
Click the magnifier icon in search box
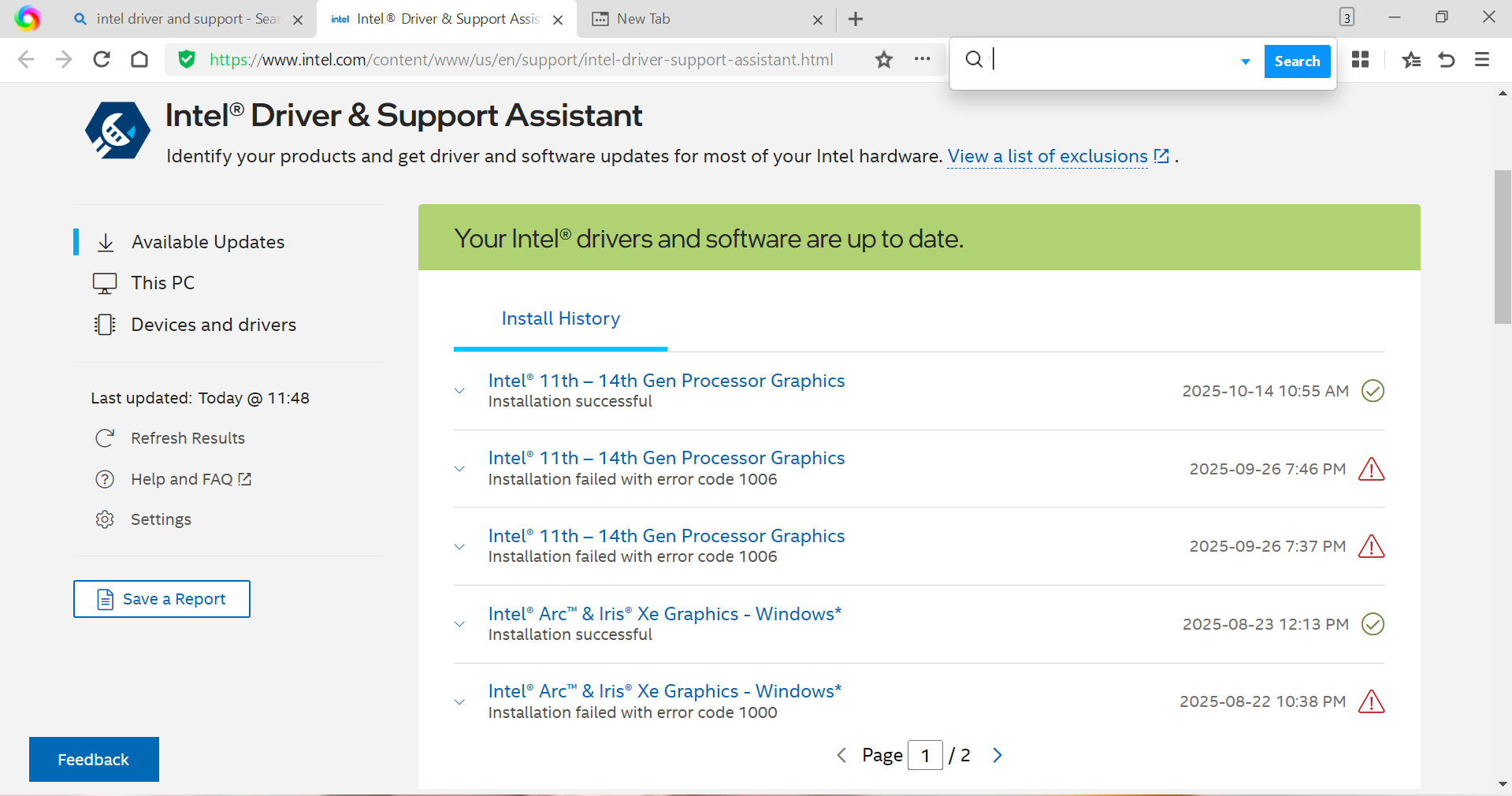click(x=974, y=59)
